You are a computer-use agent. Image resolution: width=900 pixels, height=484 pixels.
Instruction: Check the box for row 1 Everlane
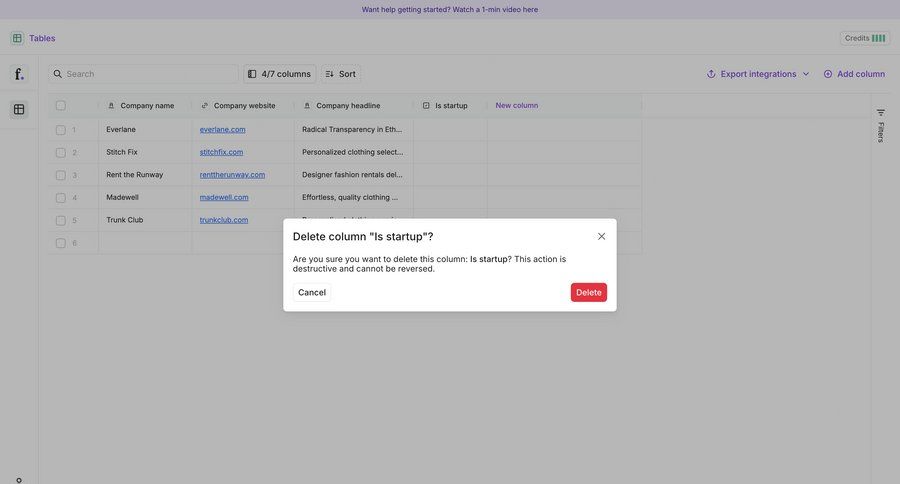tap(60, 130)
